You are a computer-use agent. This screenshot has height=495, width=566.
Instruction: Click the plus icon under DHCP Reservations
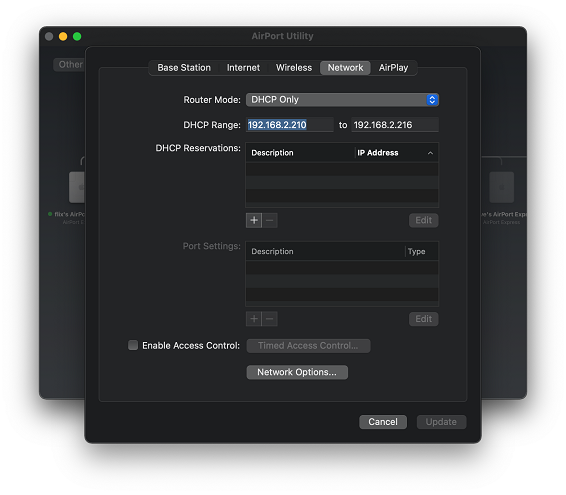pyautogui.click(x=254, y=220)
